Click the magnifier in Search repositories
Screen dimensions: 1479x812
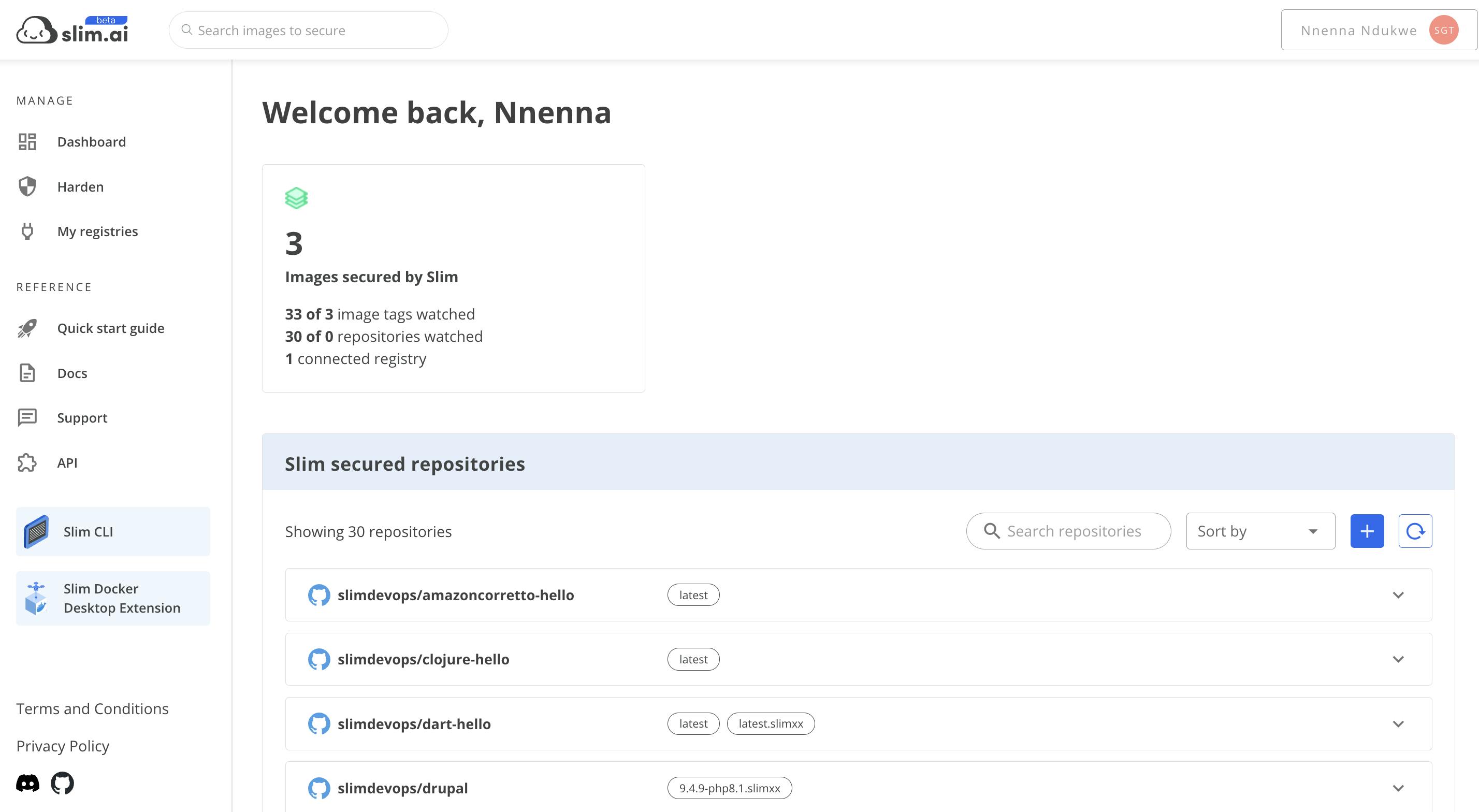pyautogui.click(x=992, y=531)
